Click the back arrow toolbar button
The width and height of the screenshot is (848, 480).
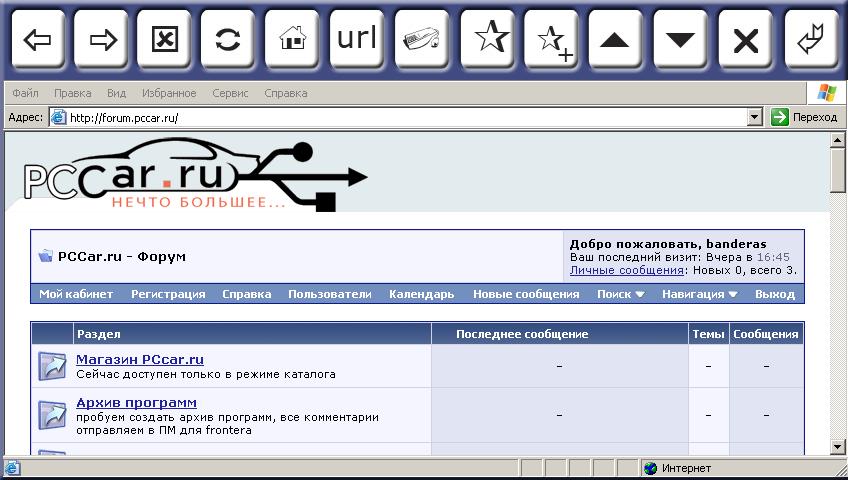coord(37,39)
